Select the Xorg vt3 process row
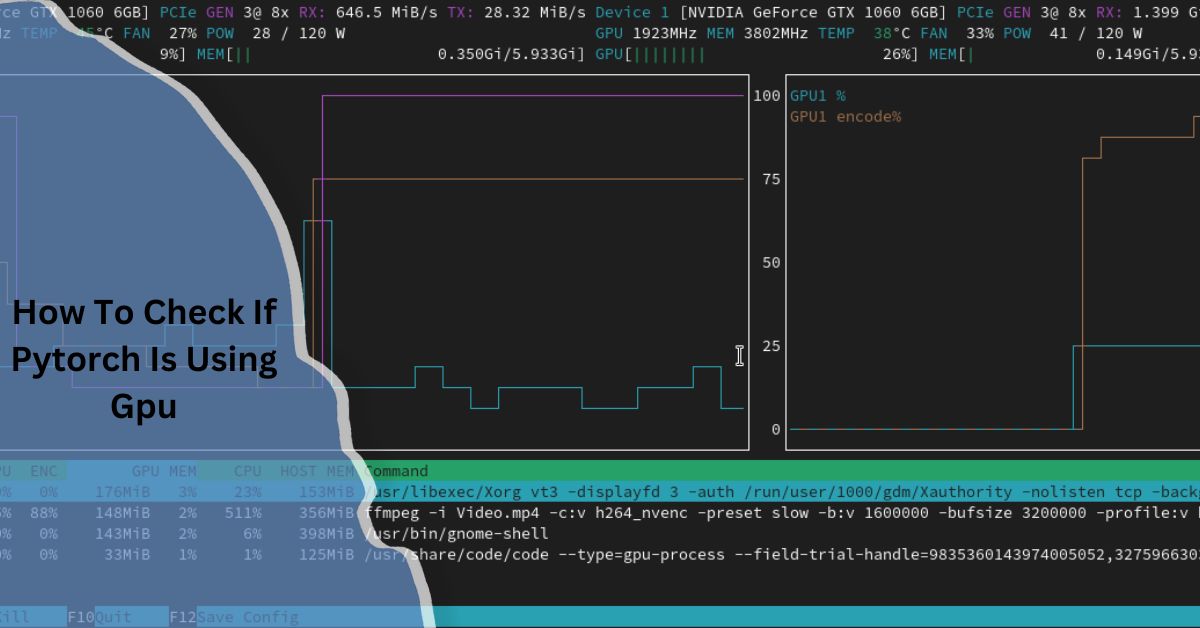Screen dimensions: 1200x628 pos(600,492)
